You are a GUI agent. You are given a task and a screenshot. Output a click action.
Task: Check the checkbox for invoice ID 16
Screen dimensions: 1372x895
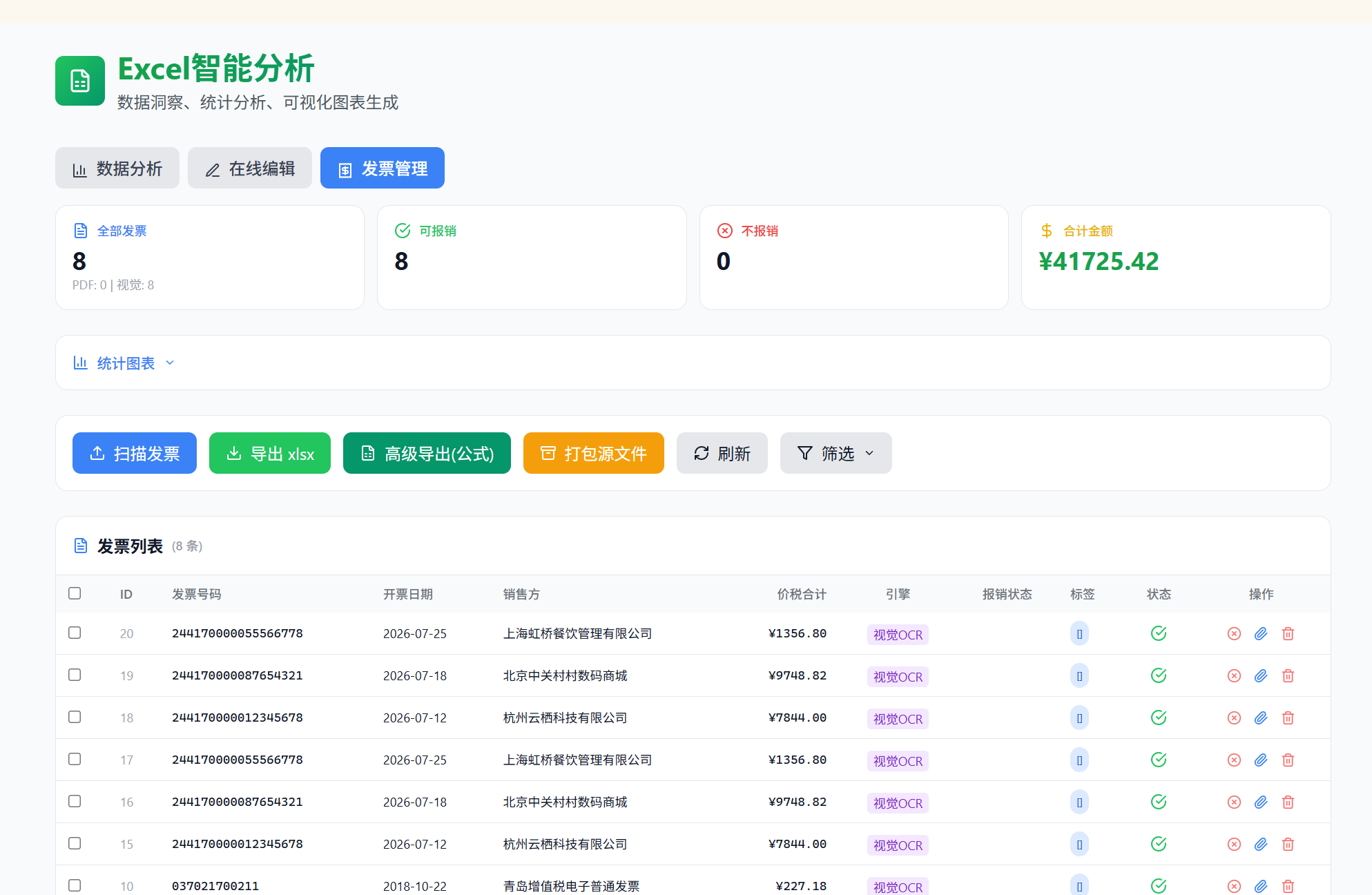[x=75, y=801]
